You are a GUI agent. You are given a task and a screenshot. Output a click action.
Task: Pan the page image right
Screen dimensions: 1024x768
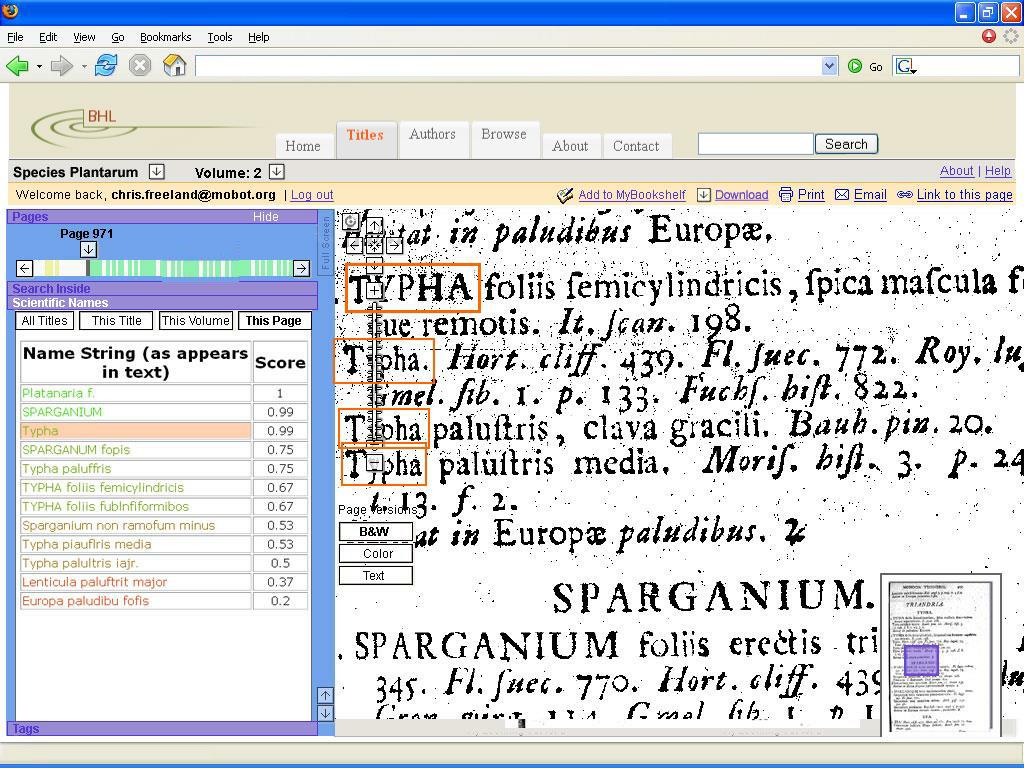point(394,246)
